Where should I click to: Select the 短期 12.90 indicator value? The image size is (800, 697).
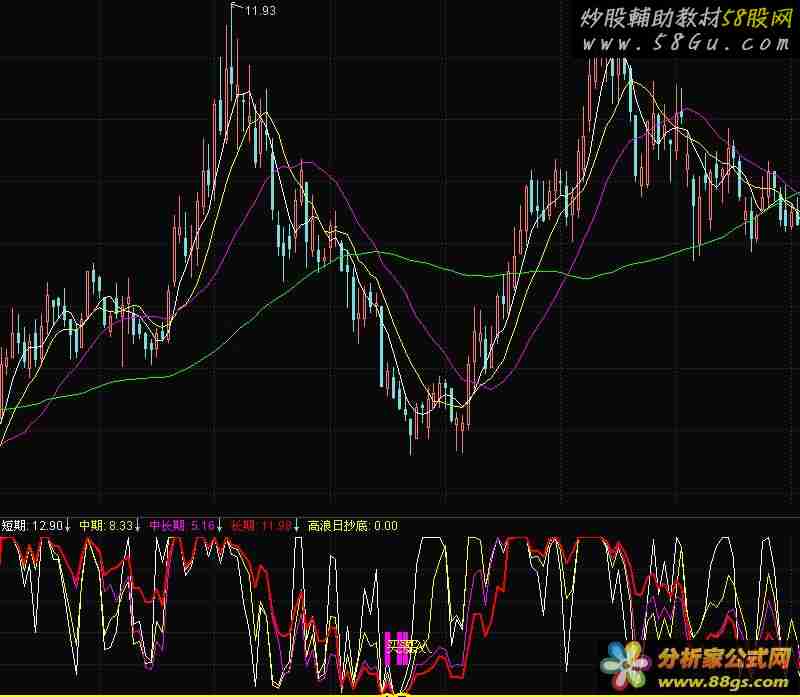point(32,526)
